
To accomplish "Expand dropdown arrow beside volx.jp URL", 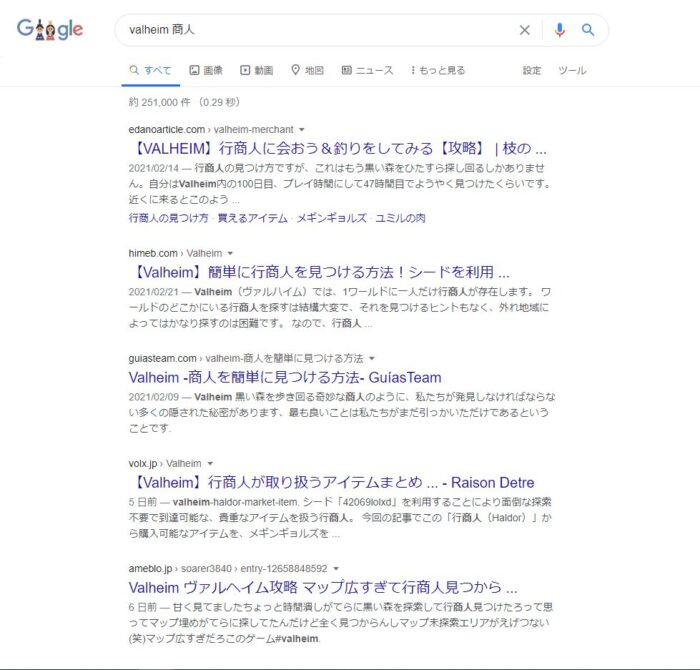I will pyautogui.click(x=210, y=463).
